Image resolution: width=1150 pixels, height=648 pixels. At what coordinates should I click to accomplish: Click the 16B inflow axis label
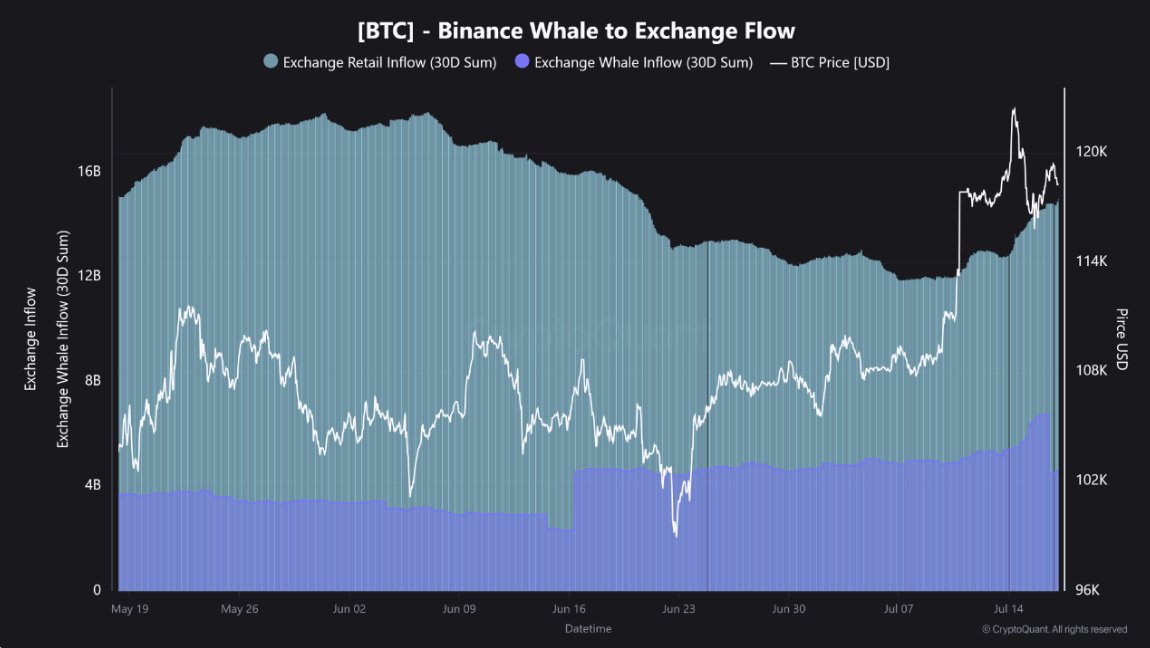[x=89, y=171]
